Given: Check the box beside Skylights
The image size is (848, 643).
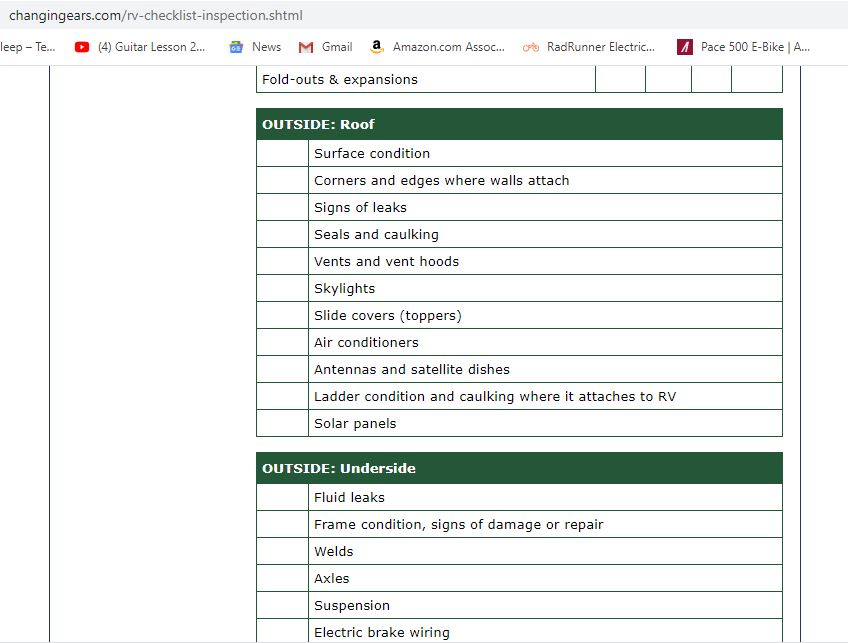Looking at the screenshot, I should pos(282,289).
